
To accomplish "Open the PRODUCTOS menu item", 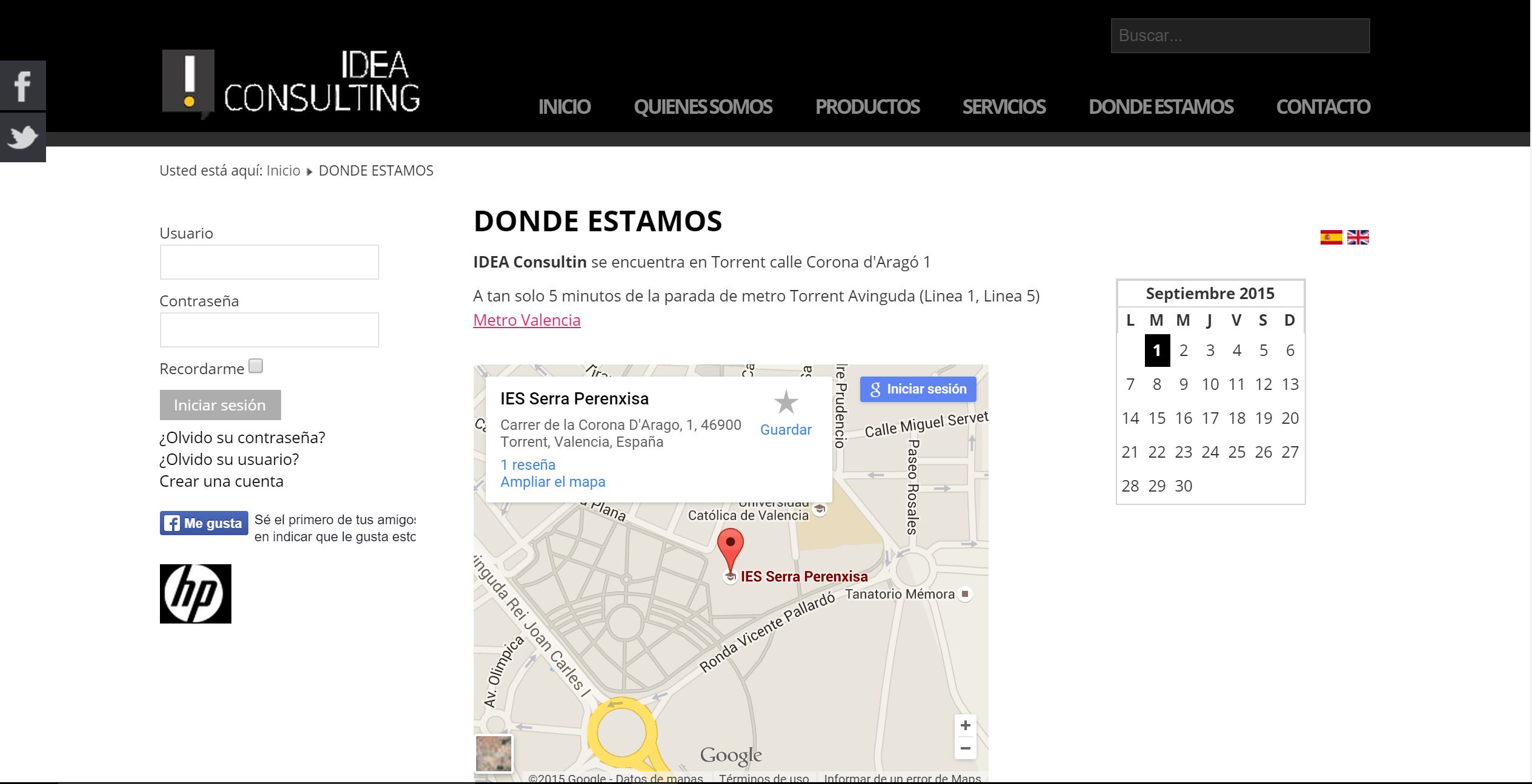I will click(x=867, y=107).
